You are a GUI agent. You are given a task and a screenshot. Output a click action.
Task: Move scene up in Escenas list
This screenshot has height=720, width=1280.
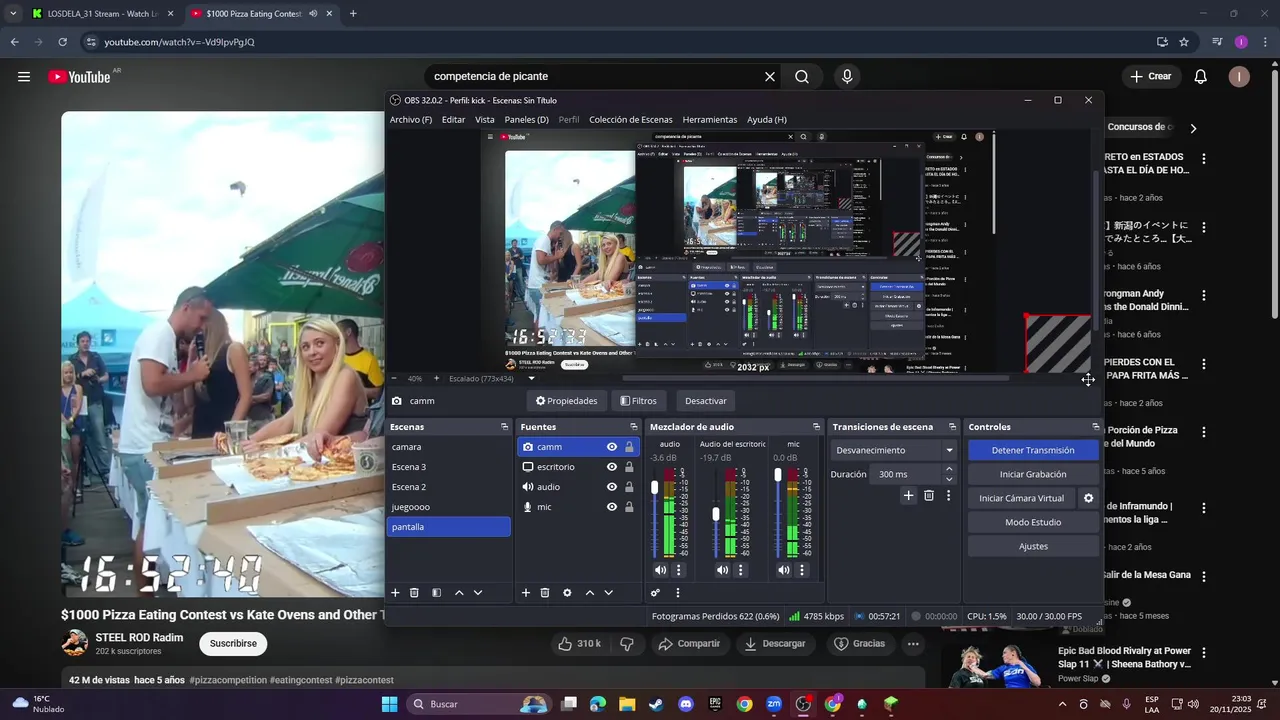tap(459, 593)
